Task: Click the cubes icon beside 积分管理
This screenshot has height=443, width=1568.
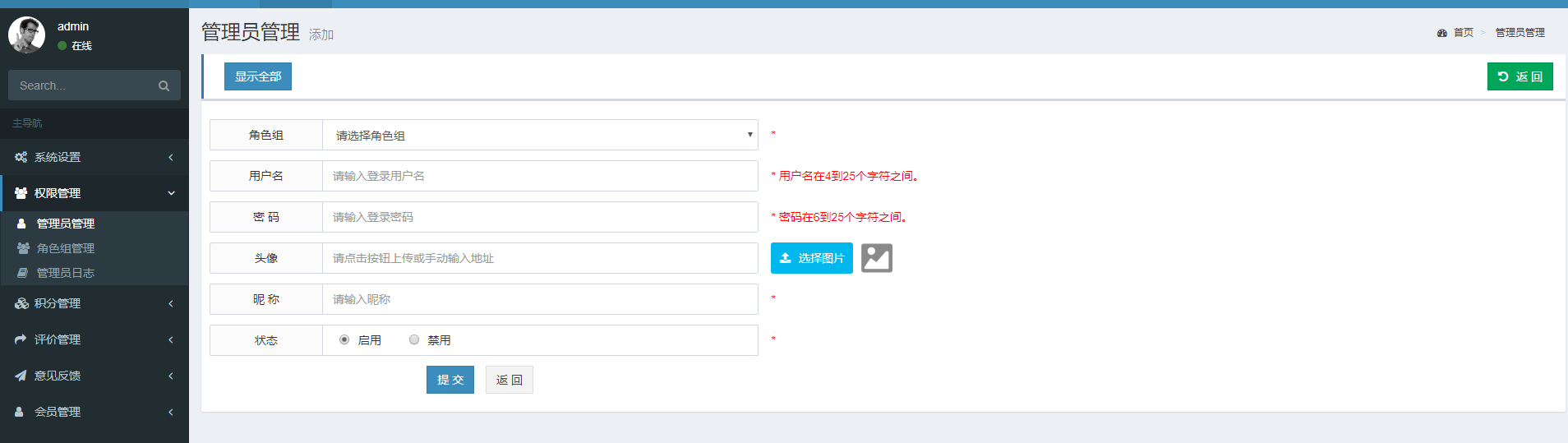Action: 21,303
